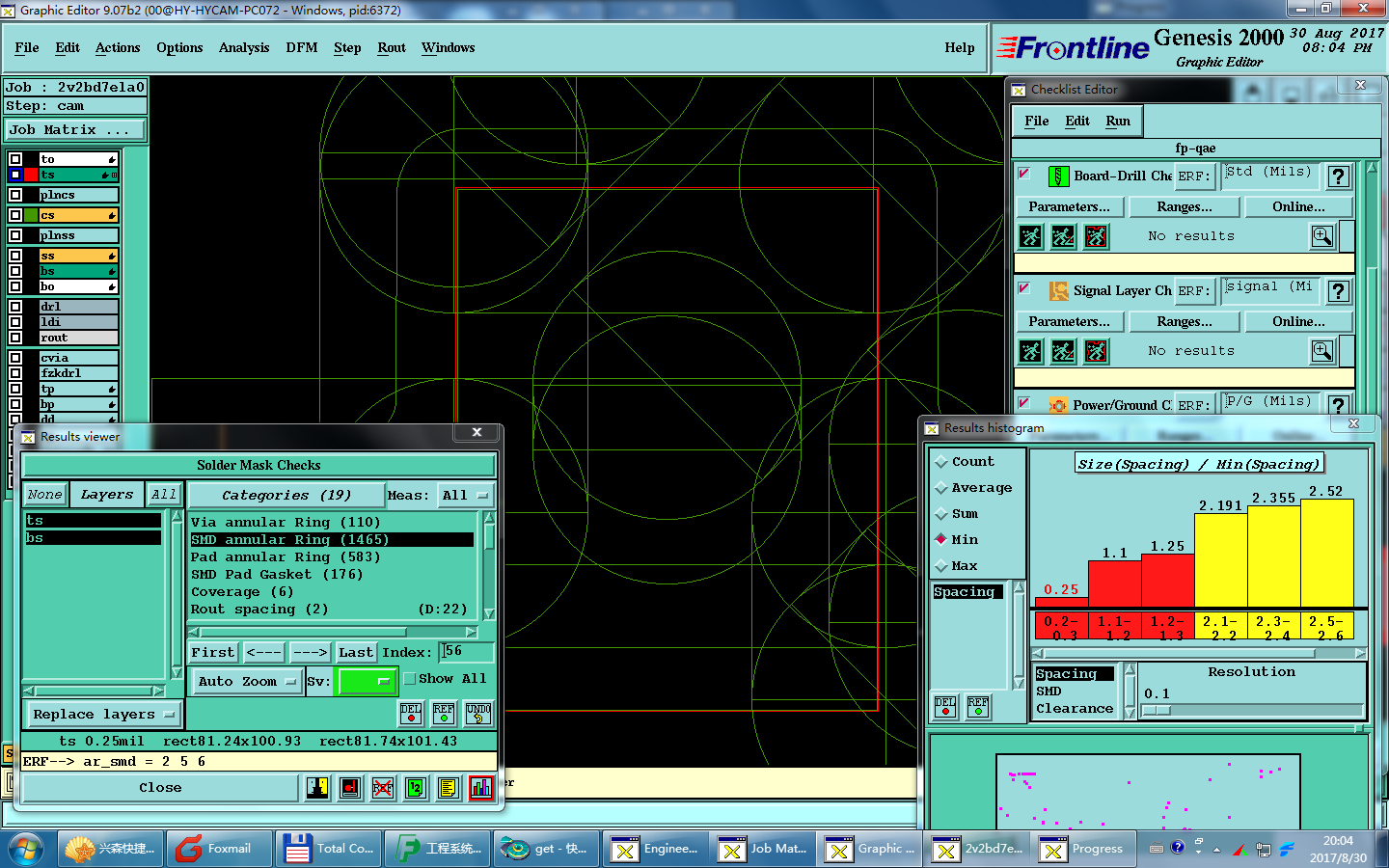Select the Max radio option in histogram

pos(941,566)
